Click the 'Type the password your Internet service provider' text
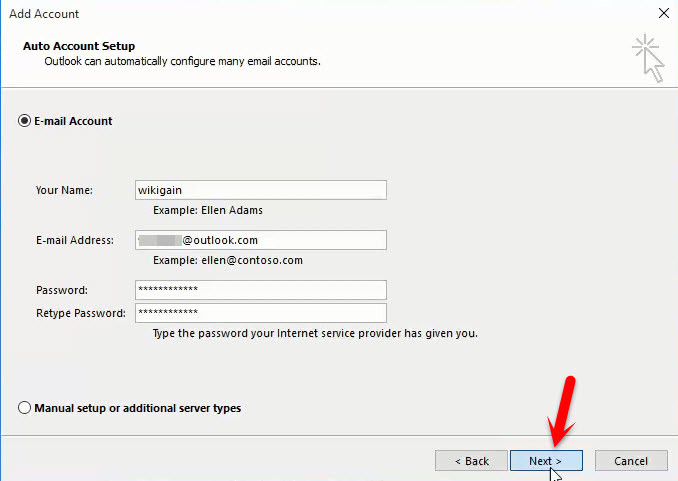The image size is (678, 481). point(315,333)
